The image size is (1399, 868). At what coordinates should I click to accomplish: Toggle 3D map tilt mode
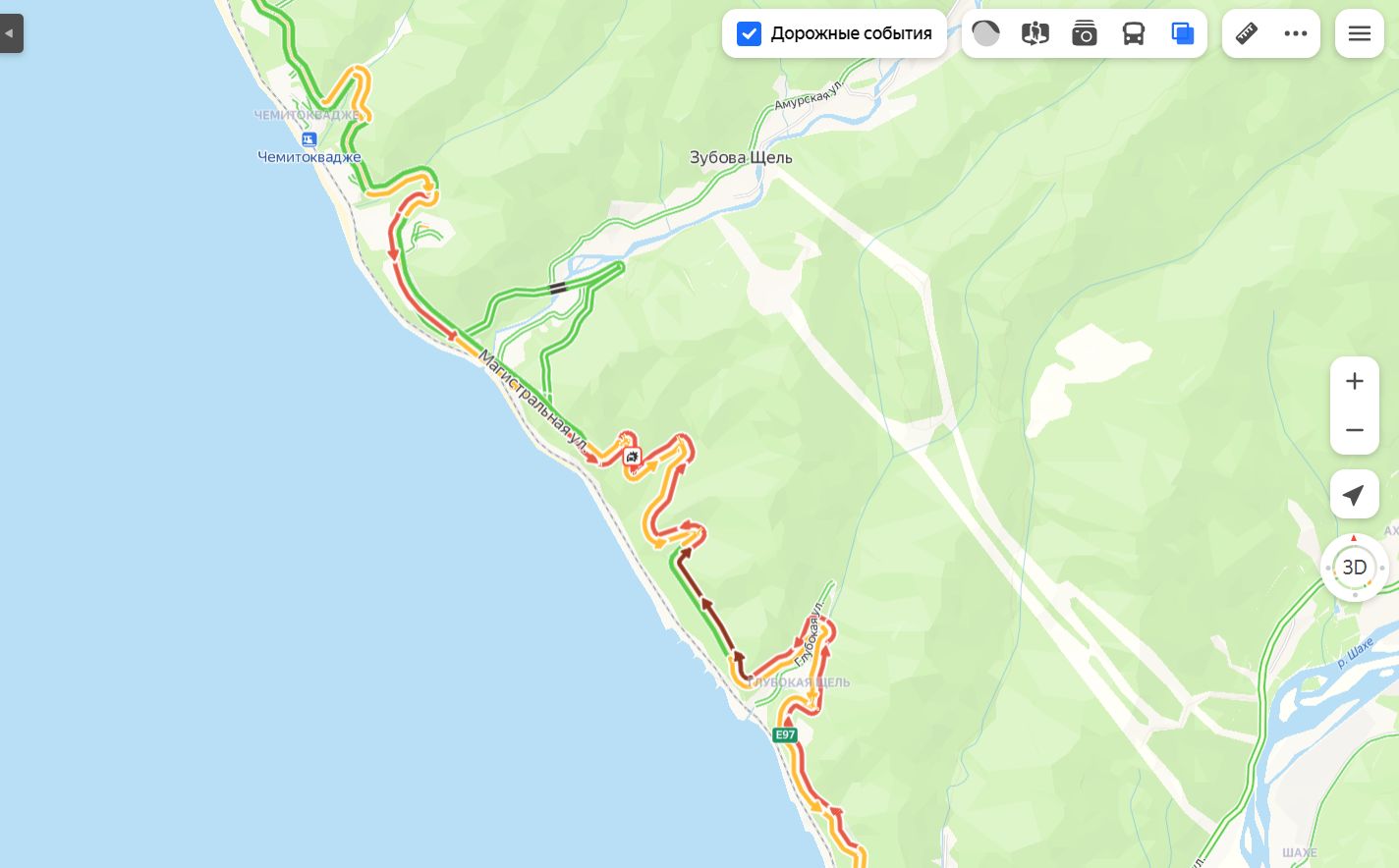[x=1355, y=568]
